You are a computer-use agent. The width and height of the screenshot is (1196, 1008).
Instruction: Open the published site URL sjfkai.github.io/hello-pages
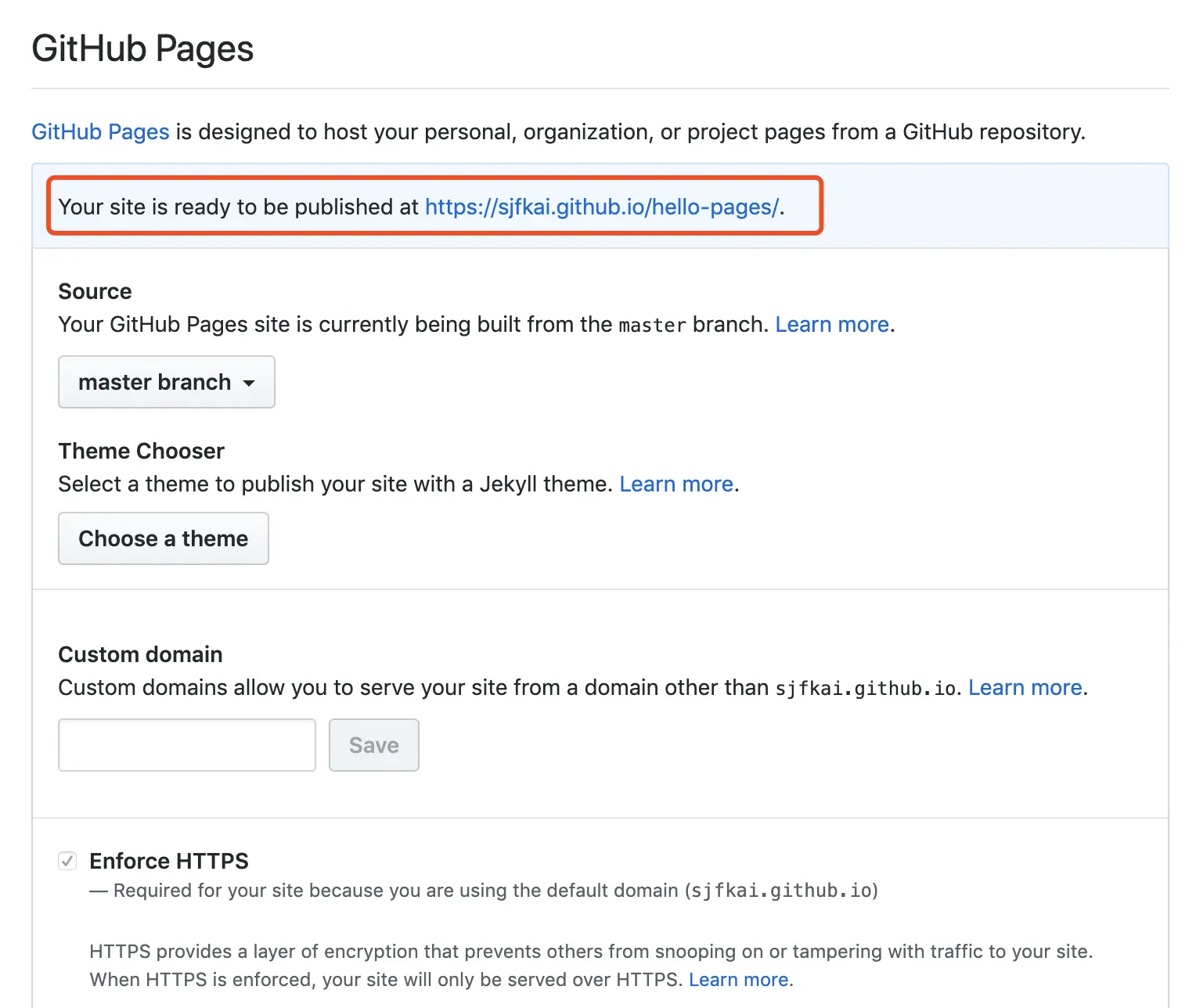[601, 207]
